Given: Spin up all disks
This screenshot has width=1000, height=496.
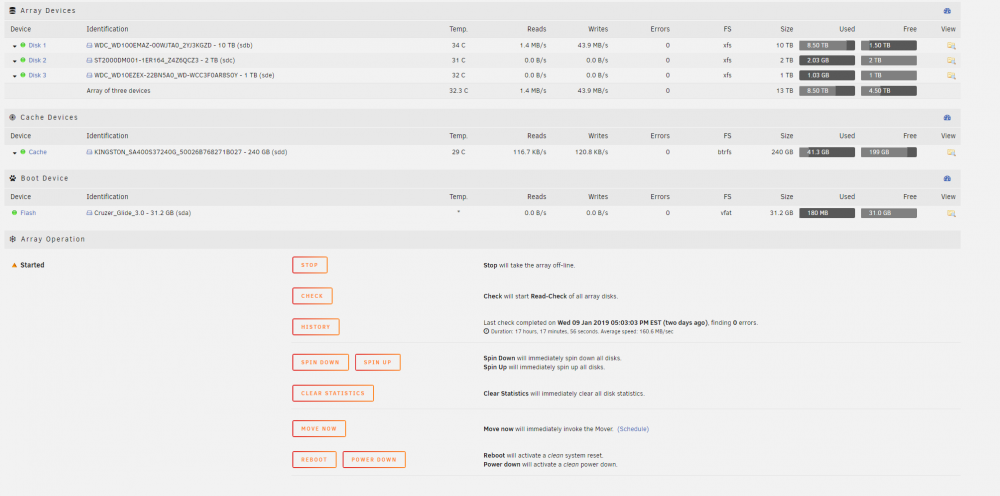Looking at the screenshot, I should pos(378,362).
